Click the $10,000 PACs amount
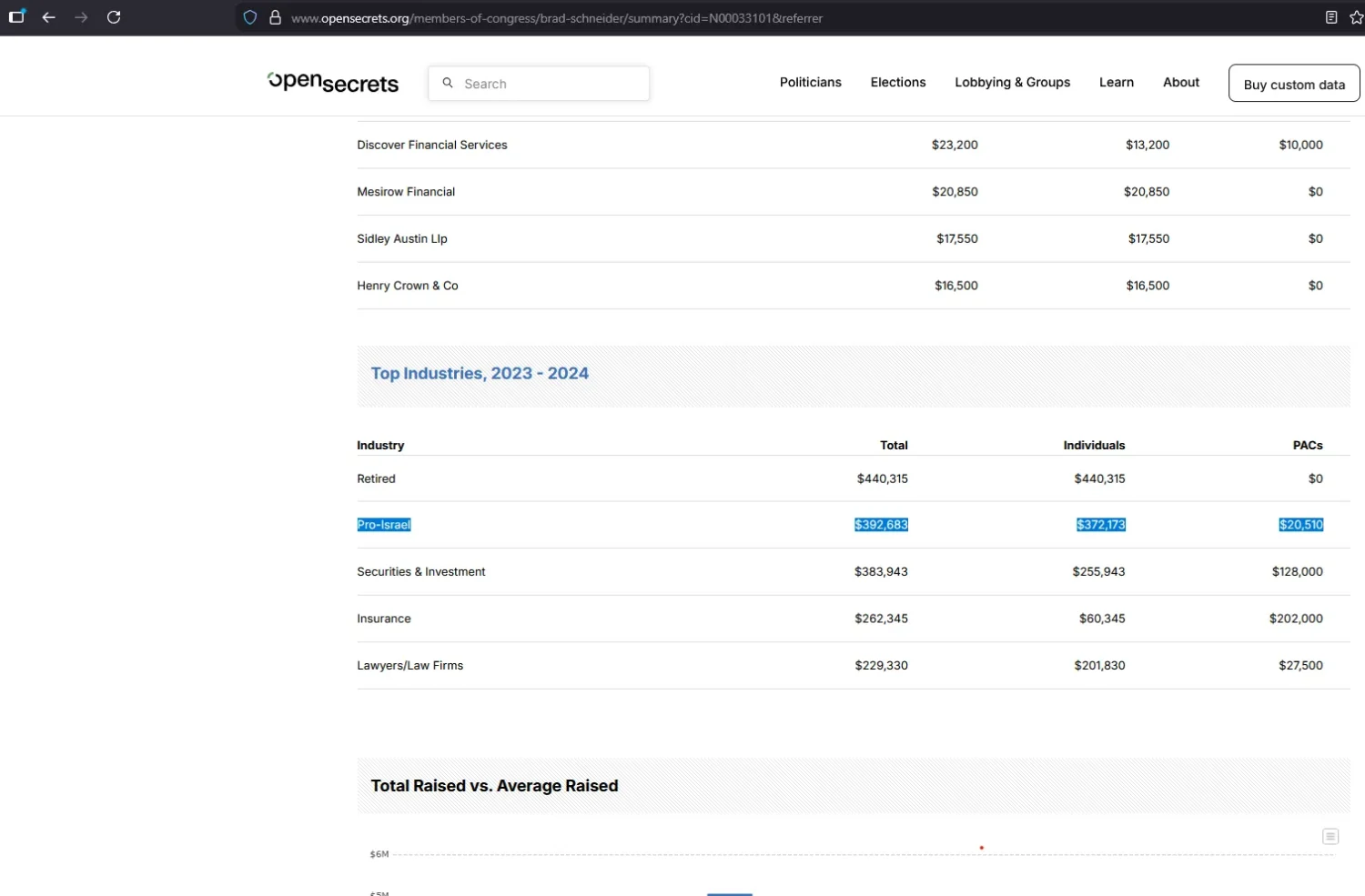This screenshot has height=896, width=1365. 1300,145
